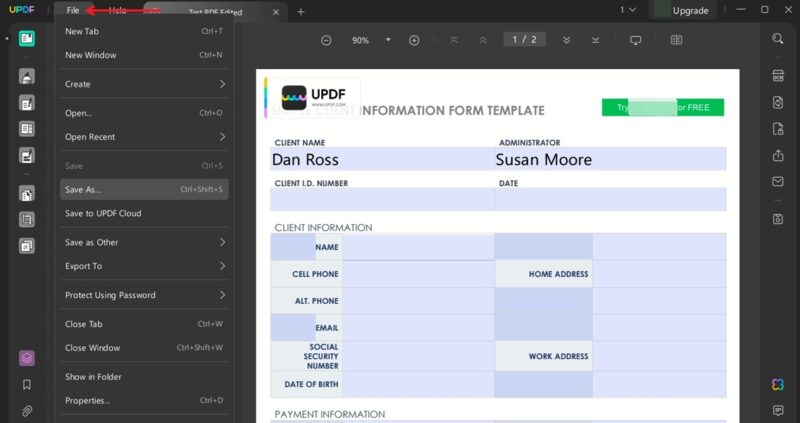Start slideshow presentation mode
This screenshot has width=800, height=423.
(x=635, y=40)
